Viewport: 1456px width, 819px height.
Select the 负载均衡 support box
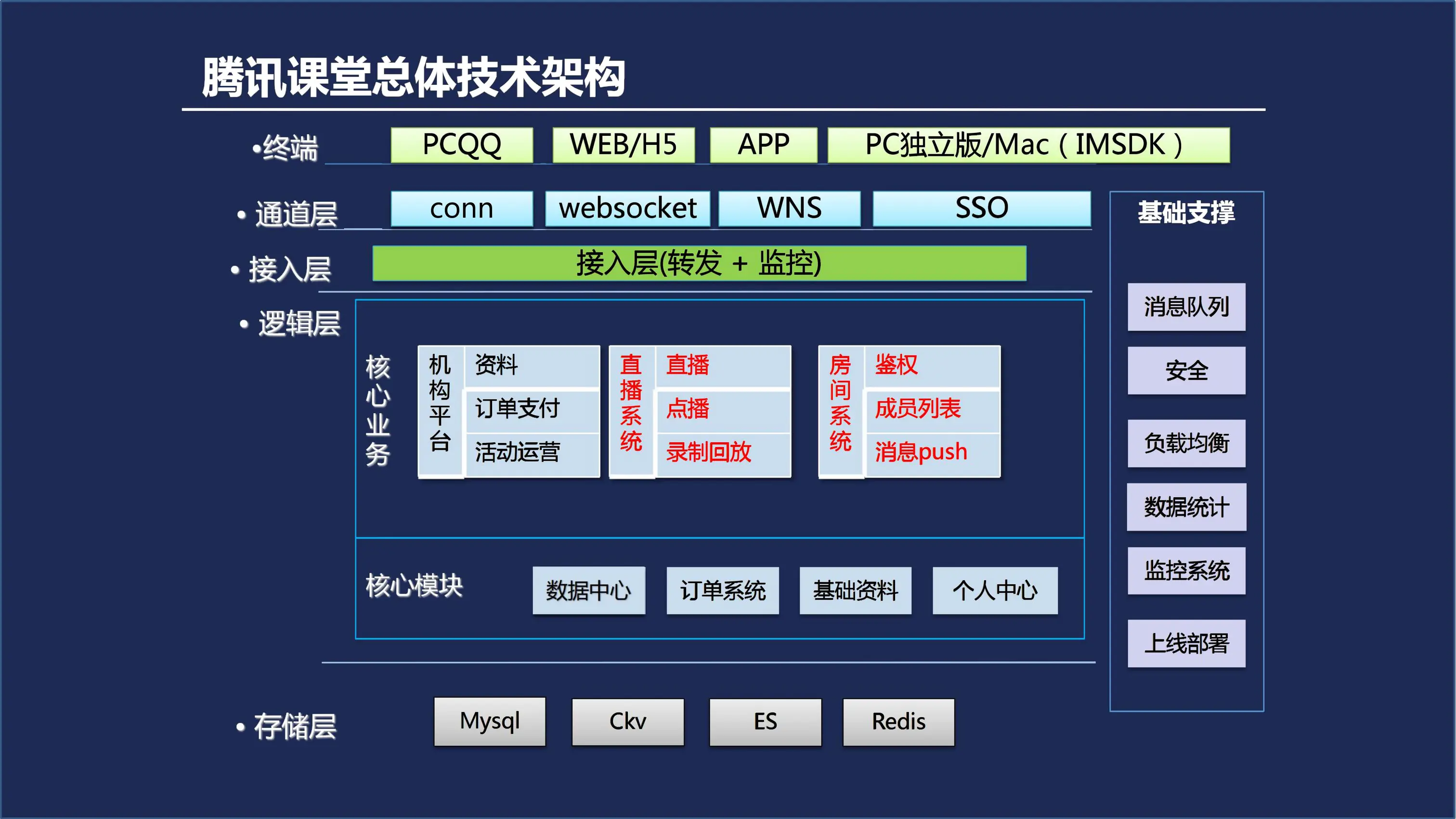point(1186,443)
